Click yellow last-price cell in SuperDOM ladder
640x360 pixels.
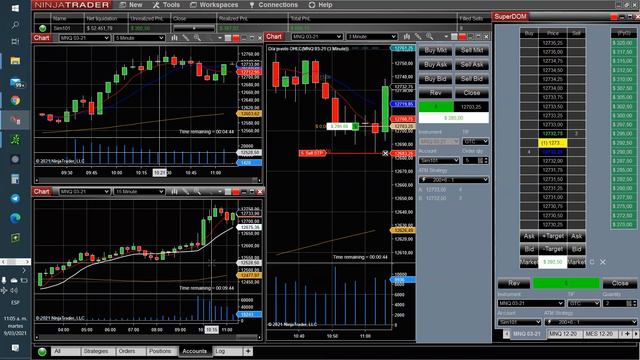click(x=553, y=143)
